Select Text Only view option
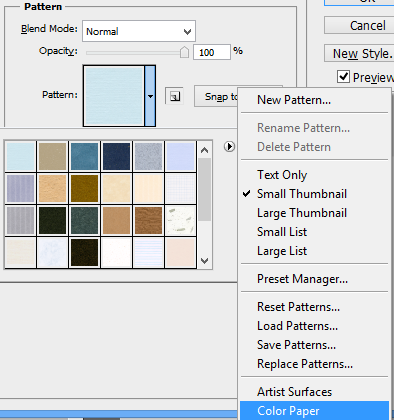Screen dimensions: 394x420 (x=314, y=175)
